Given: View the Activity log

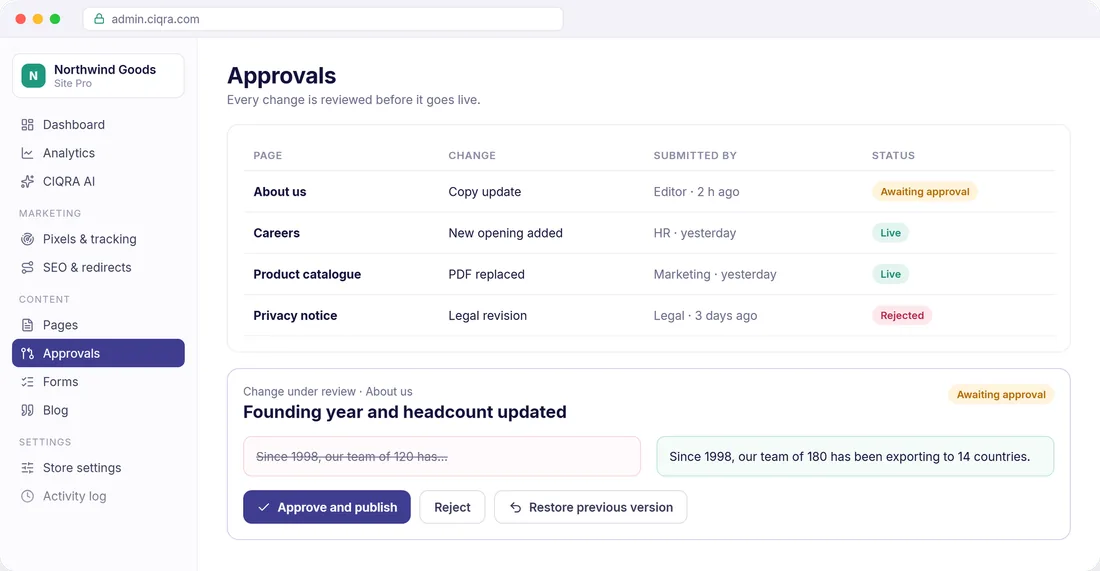Looking at the screenshot, I should pos(98,496).
